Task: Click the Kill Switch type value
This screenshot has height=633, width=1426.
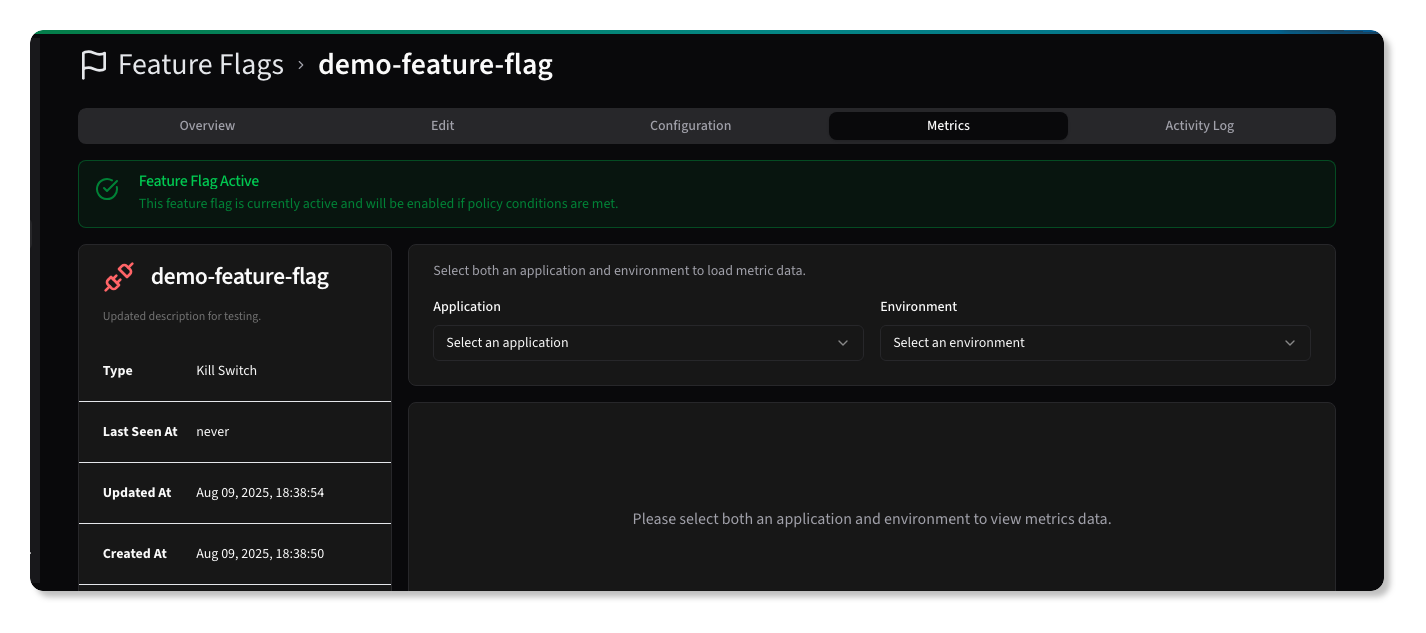Action: tap(226, 370)
